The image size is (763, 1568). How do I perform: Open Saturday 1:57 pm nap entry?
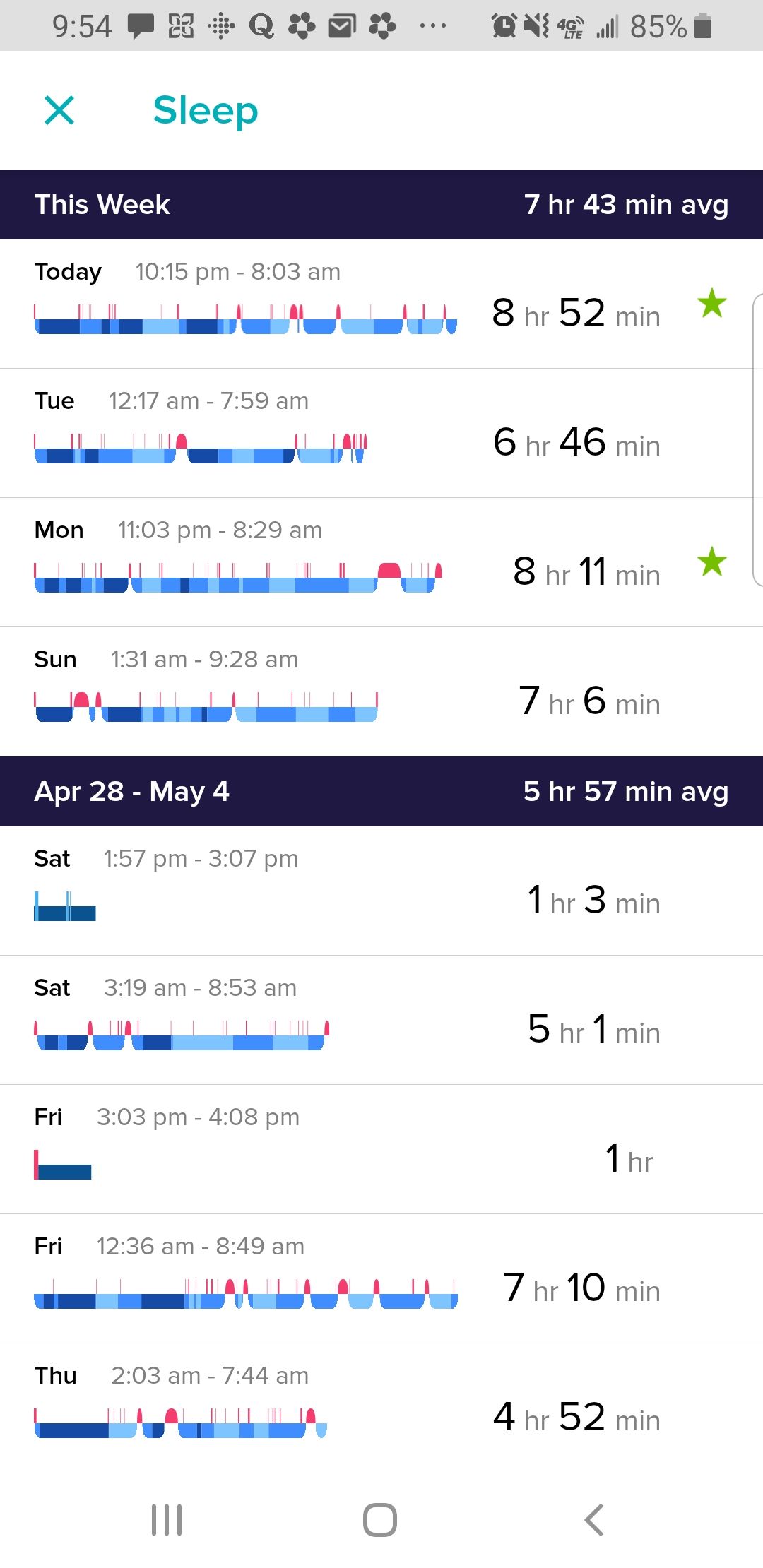pyautogui.click(x=381, y=891)
